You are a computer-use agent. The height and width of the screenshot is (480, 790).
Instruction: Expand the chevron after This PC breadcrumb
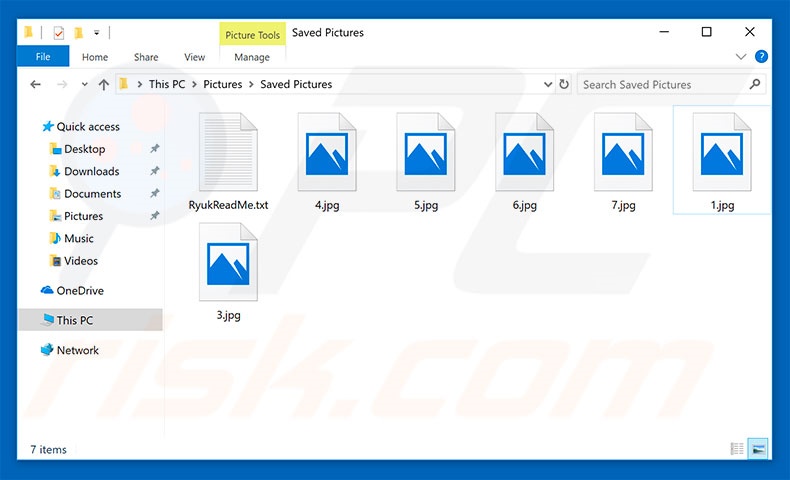(x=194, y=84)
